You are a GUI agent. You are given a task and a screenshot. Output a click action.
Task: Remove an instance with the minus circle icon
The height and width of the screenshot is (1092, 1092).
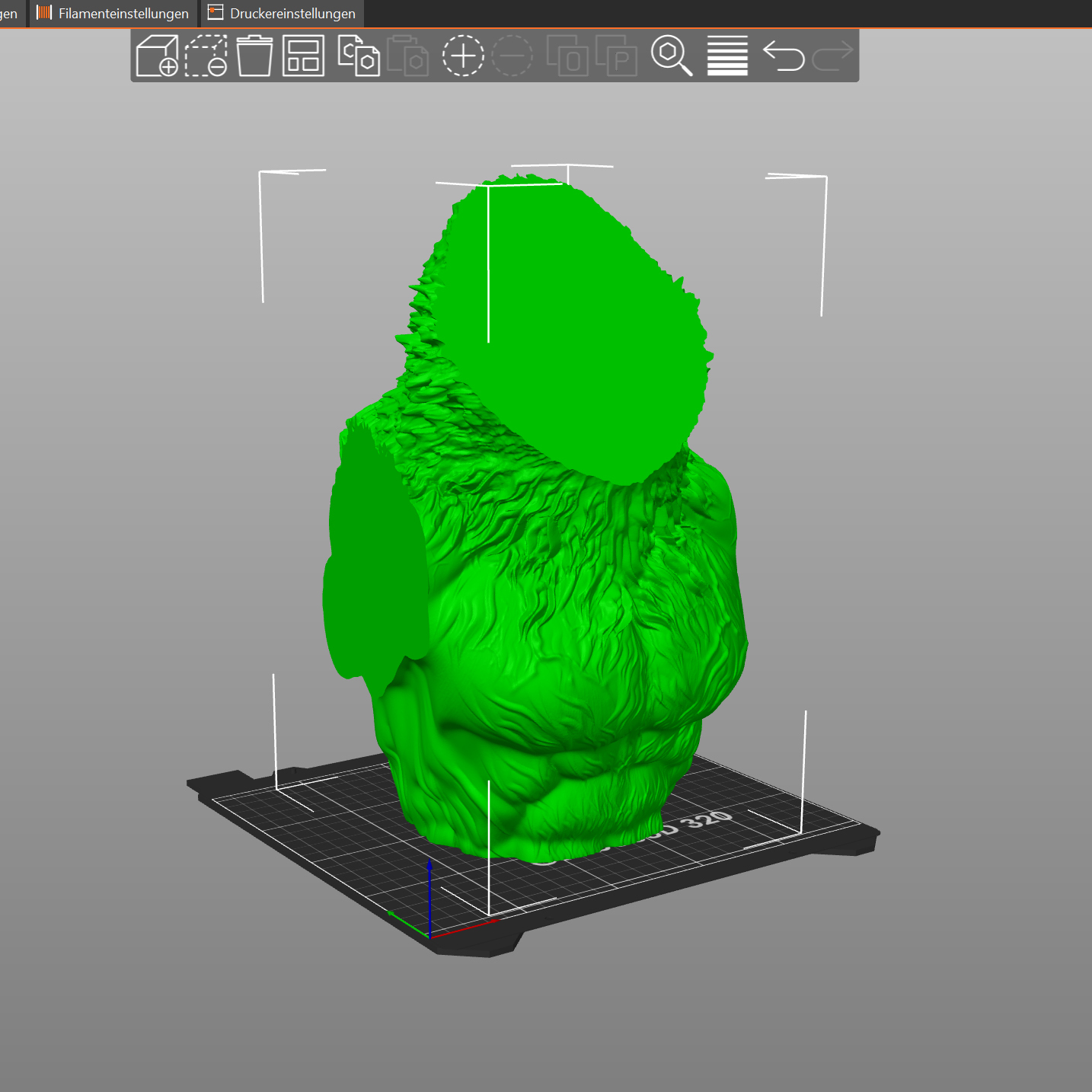tap(512, 56)
